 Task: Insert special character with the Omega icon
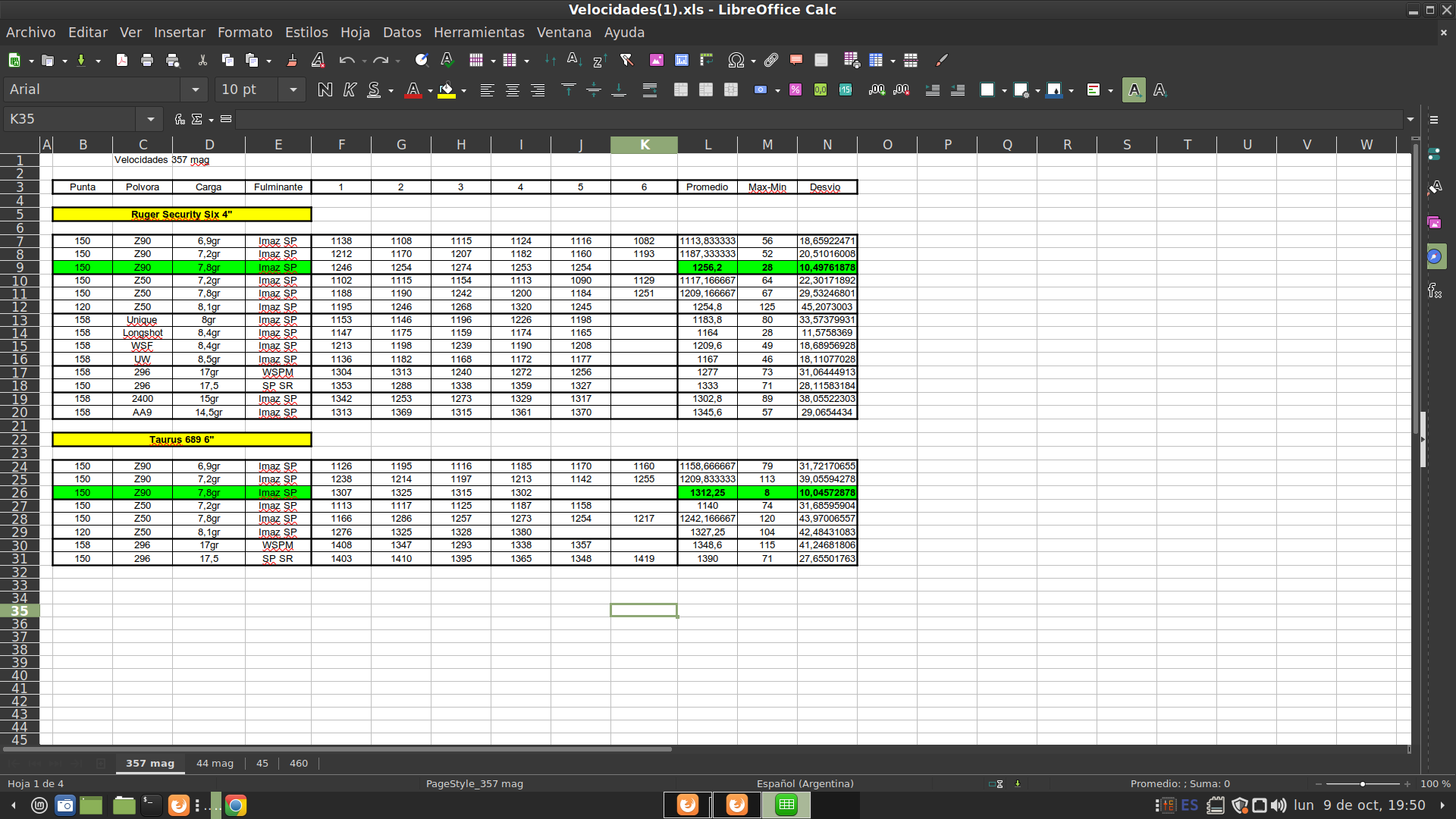(736, 61)
